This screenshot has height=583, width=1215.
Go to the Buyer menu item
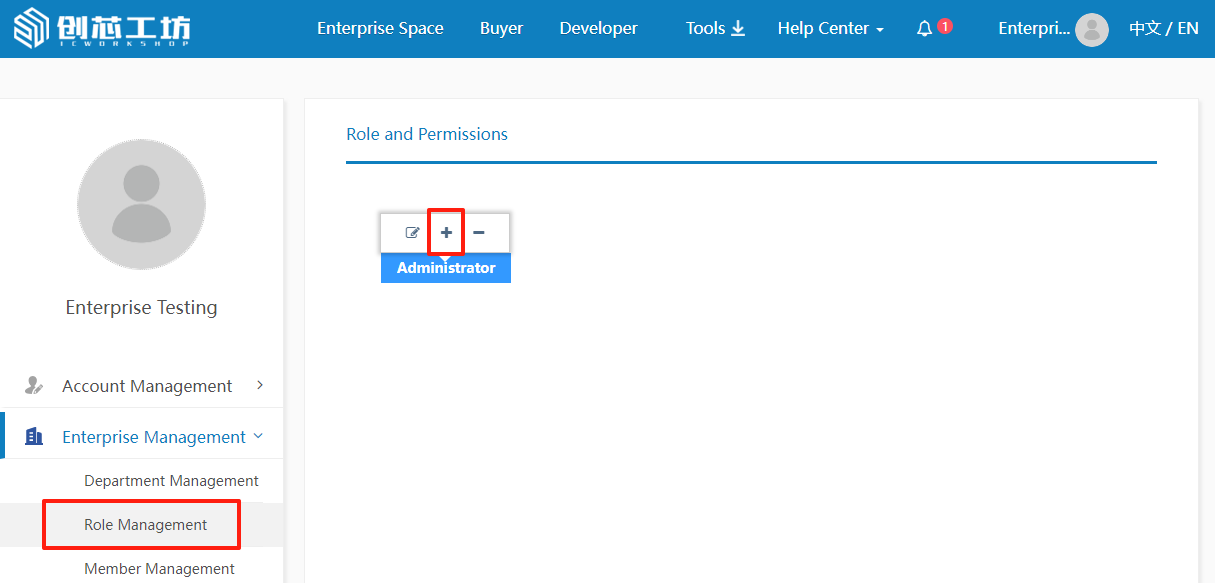pyautogui.click(x=501, y=29)
